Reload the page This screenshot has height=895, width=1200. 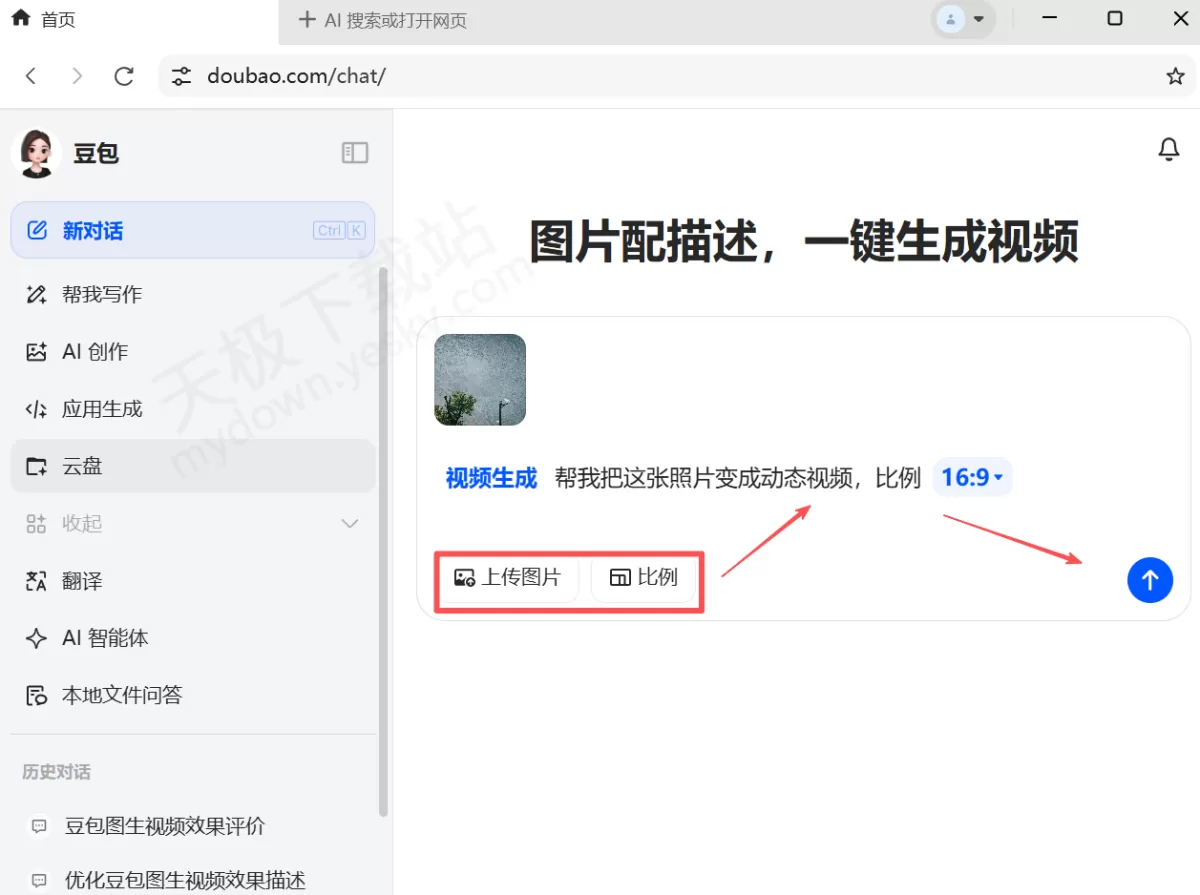(x=124, y=76)
